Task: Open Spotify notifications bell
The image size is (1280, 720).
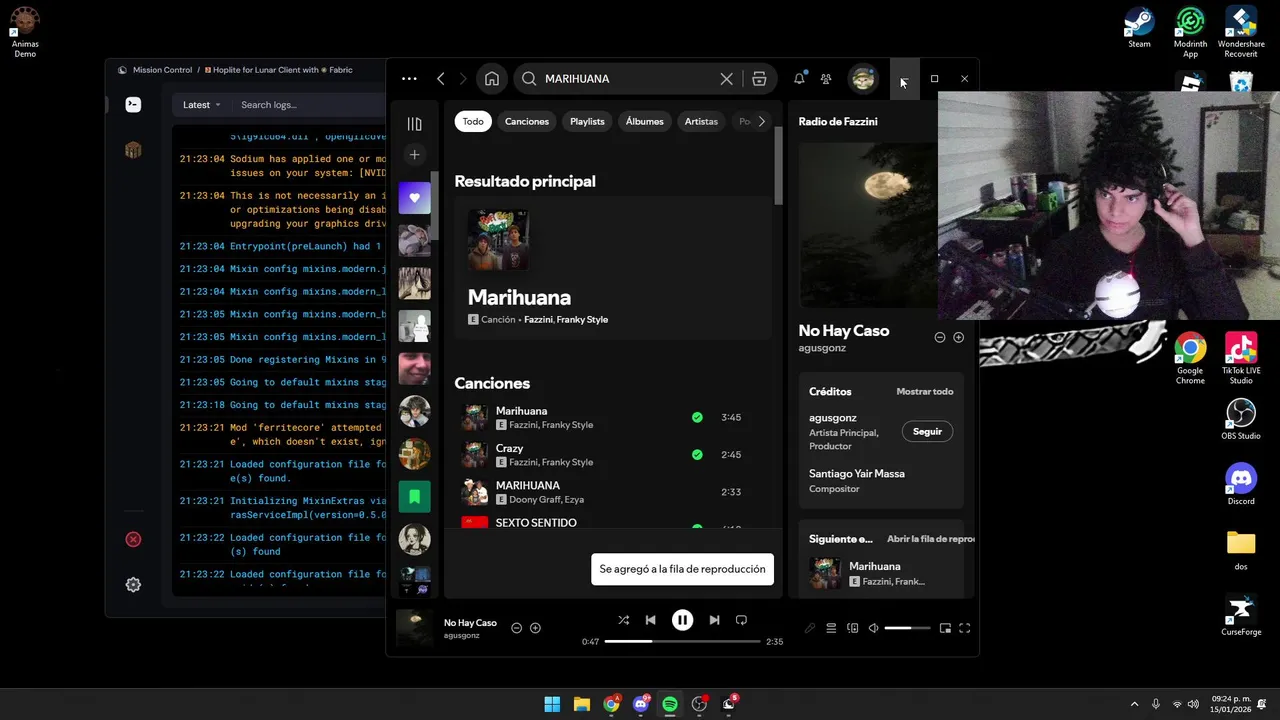Action: pyautogui.click(x=799, y=78)
